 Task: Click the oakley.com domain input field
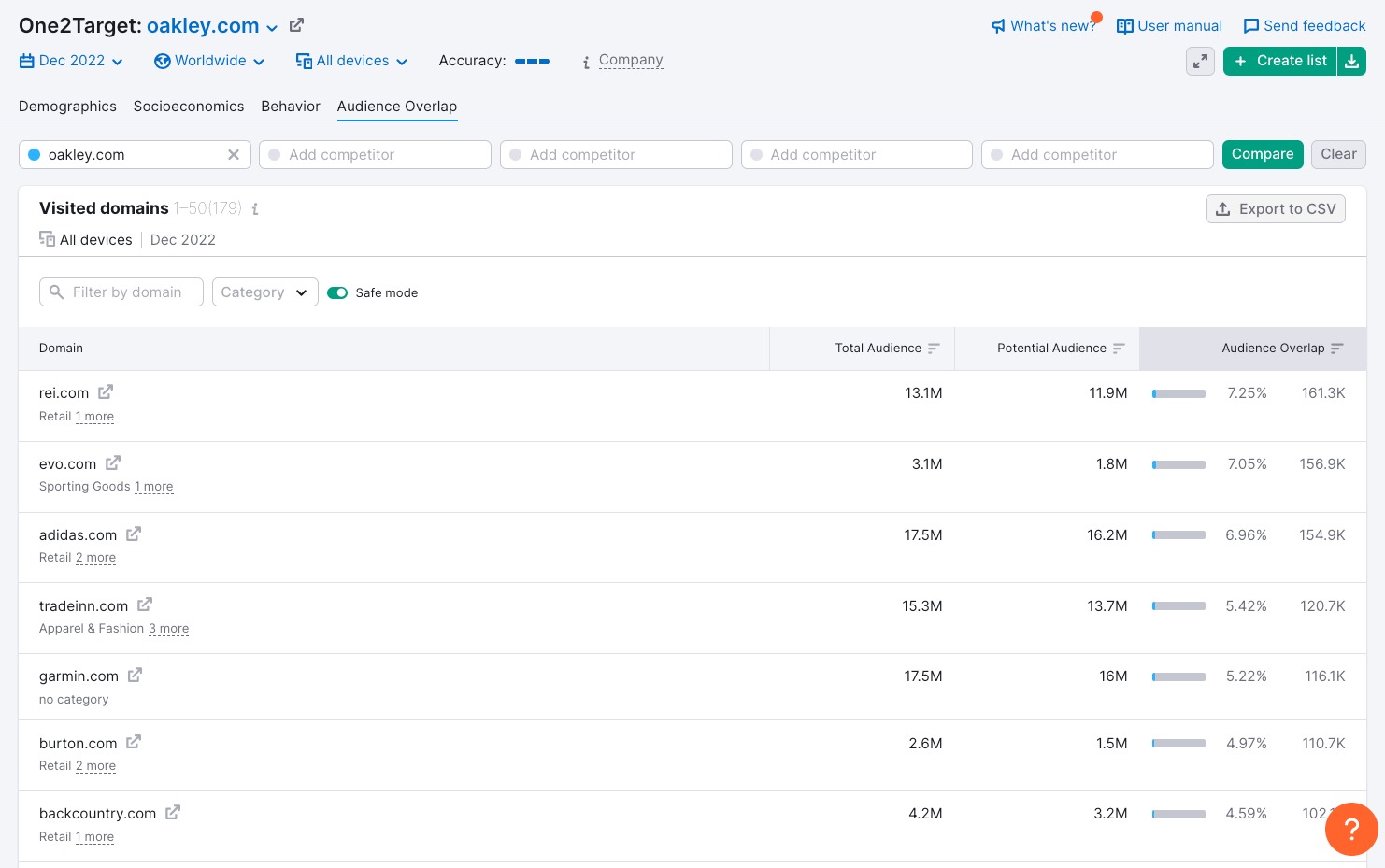(135, 154)
